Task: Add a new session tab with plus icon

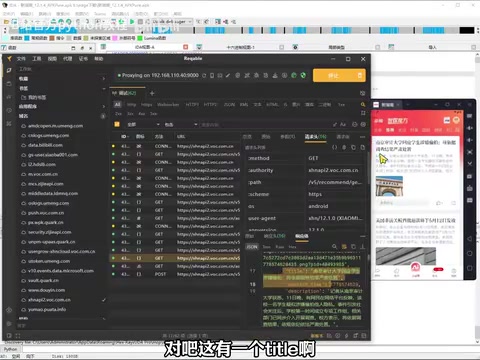Action: point(152,93)
